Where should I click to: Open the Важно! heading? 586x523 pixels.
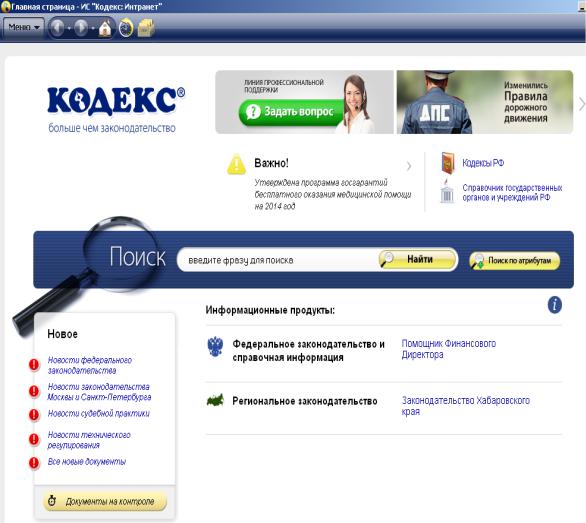point(271,163)
